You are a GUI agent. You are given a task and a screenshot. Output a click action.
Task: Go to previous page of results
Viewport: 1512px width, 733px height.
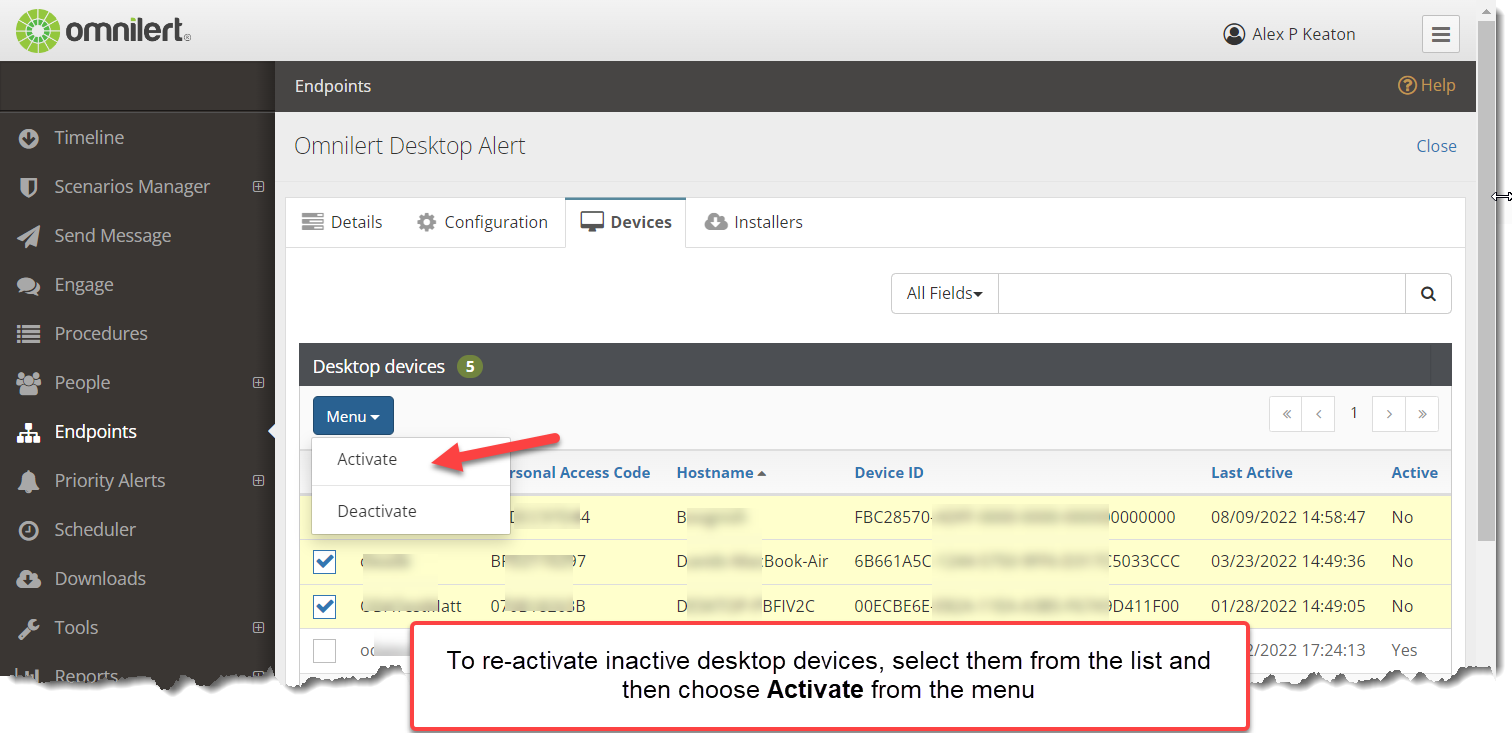1319,414
